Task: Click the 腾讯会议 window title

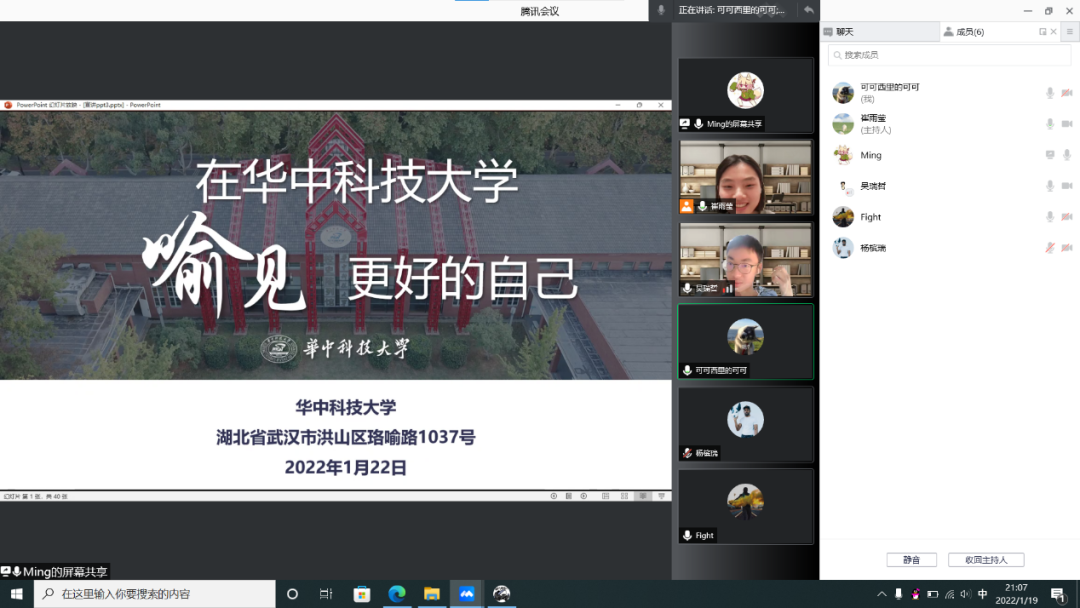Action: click(539, 11)
